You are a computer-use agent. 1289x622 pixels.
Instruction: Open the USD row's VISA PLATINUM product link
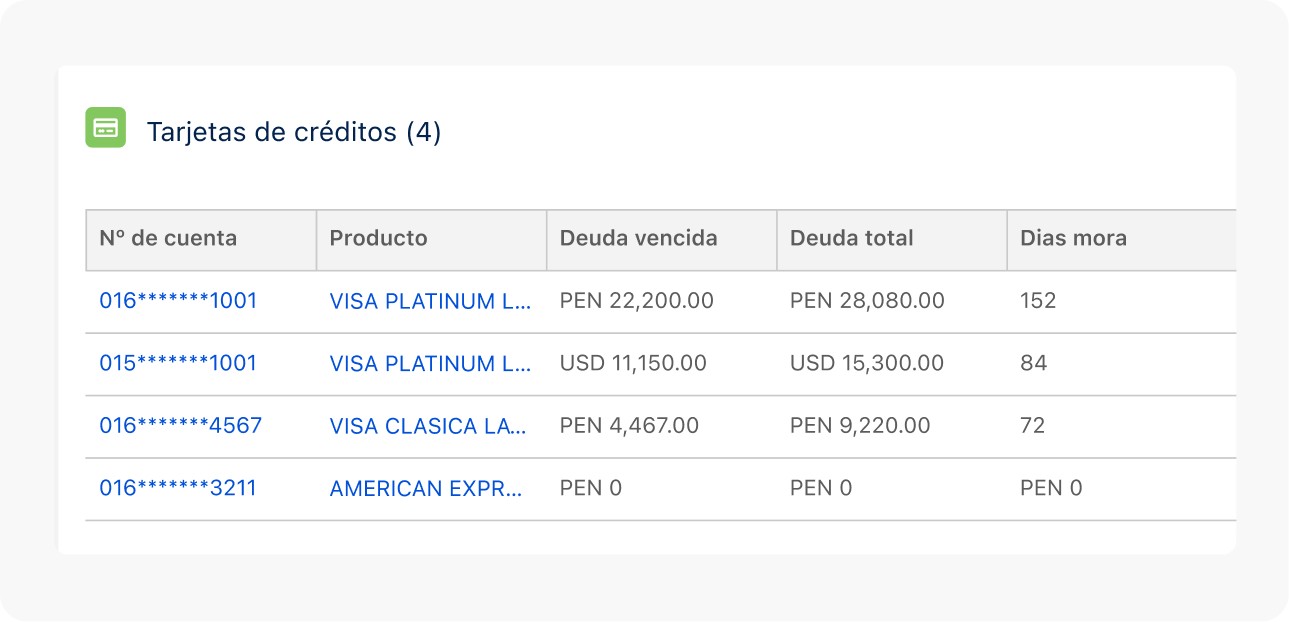[x=430, y=363]
